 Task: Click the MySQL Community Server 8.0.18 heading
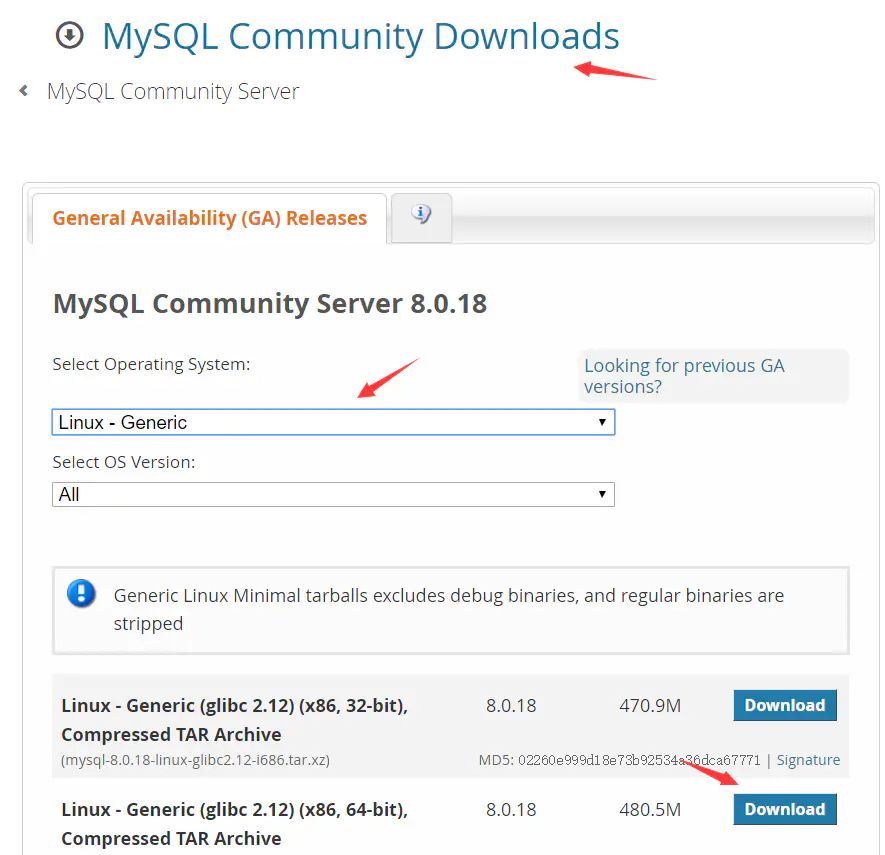point(270,304)
